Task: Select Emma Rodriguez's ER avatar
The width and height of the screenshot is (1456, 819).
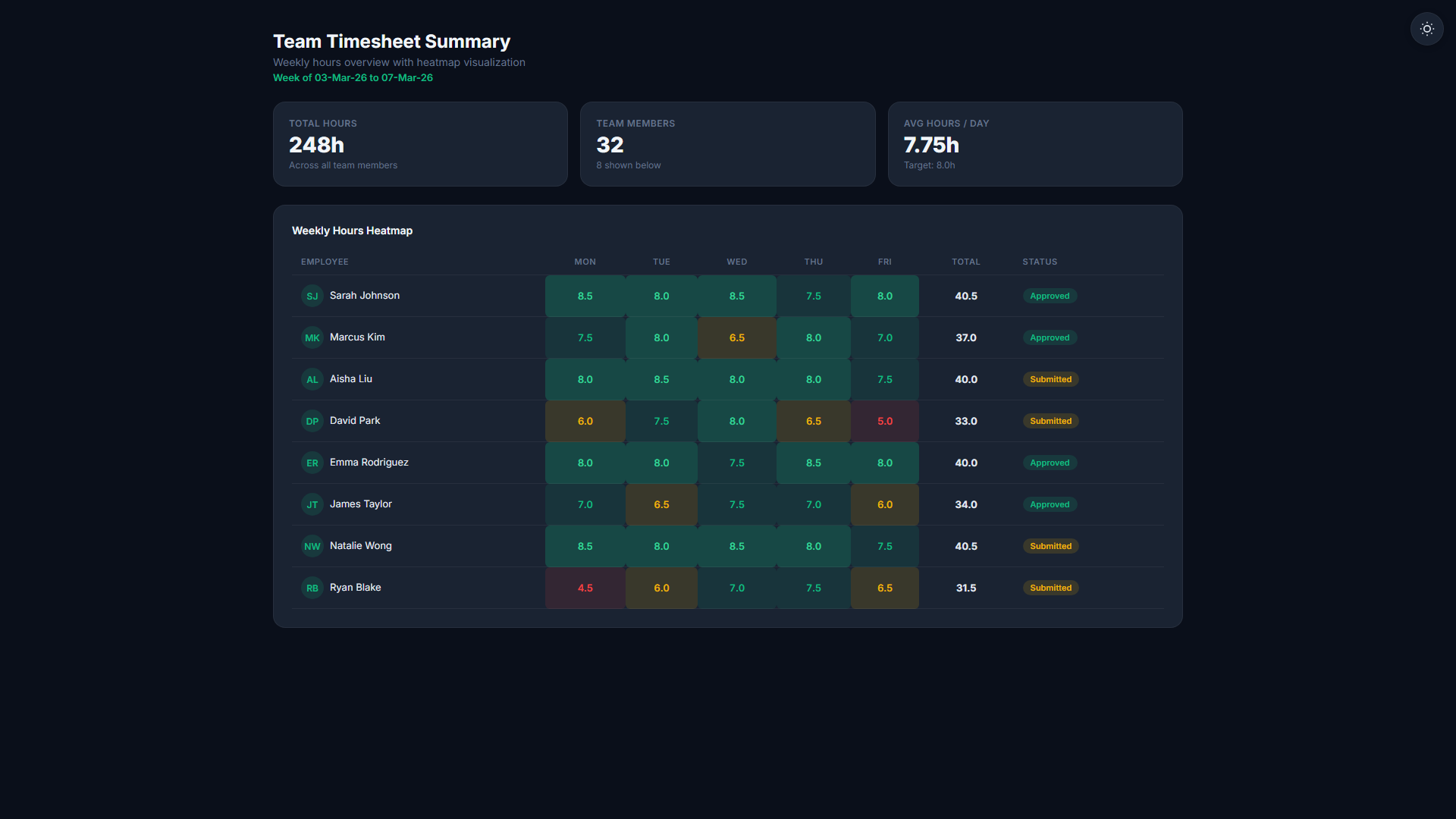Action: tap(312, 463)
